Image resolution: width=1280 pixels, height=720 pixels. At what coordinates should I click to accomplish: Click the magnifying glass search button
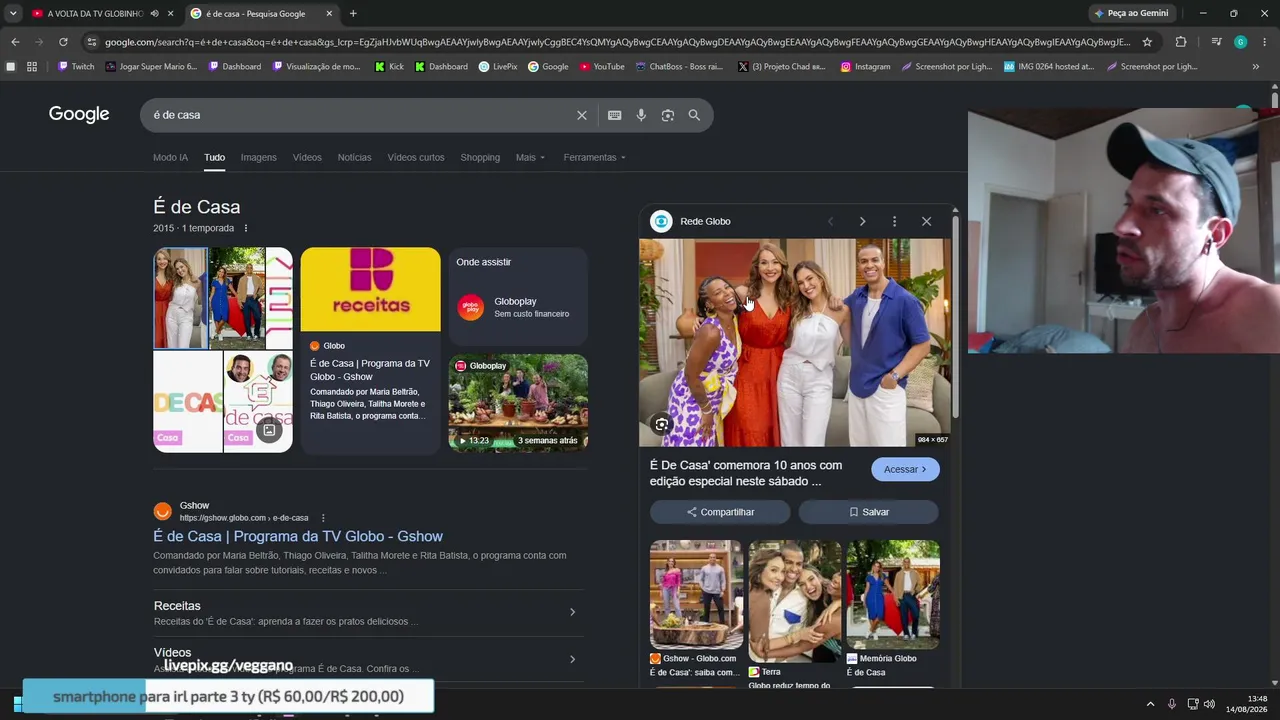point(694,115)
